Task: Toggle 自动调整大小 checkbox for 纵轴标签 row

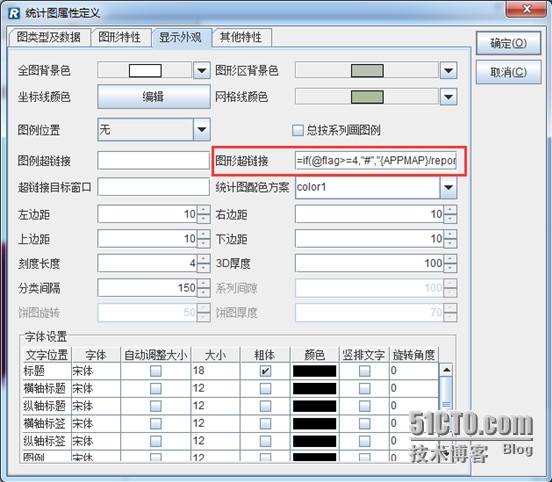Action: (156, 441)
